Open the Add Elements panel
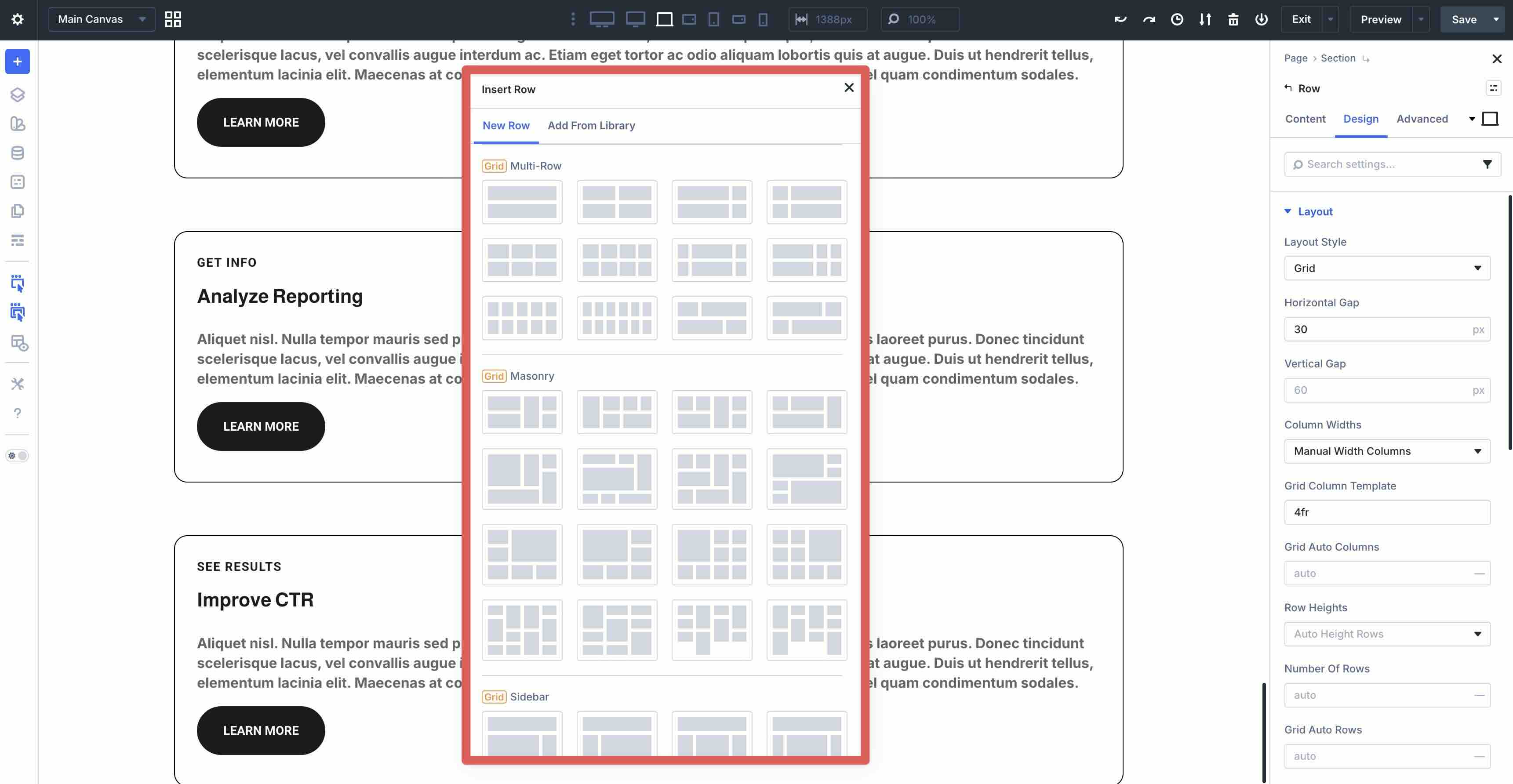Viewport: 1513px width, 784px height. coord(18,62)
